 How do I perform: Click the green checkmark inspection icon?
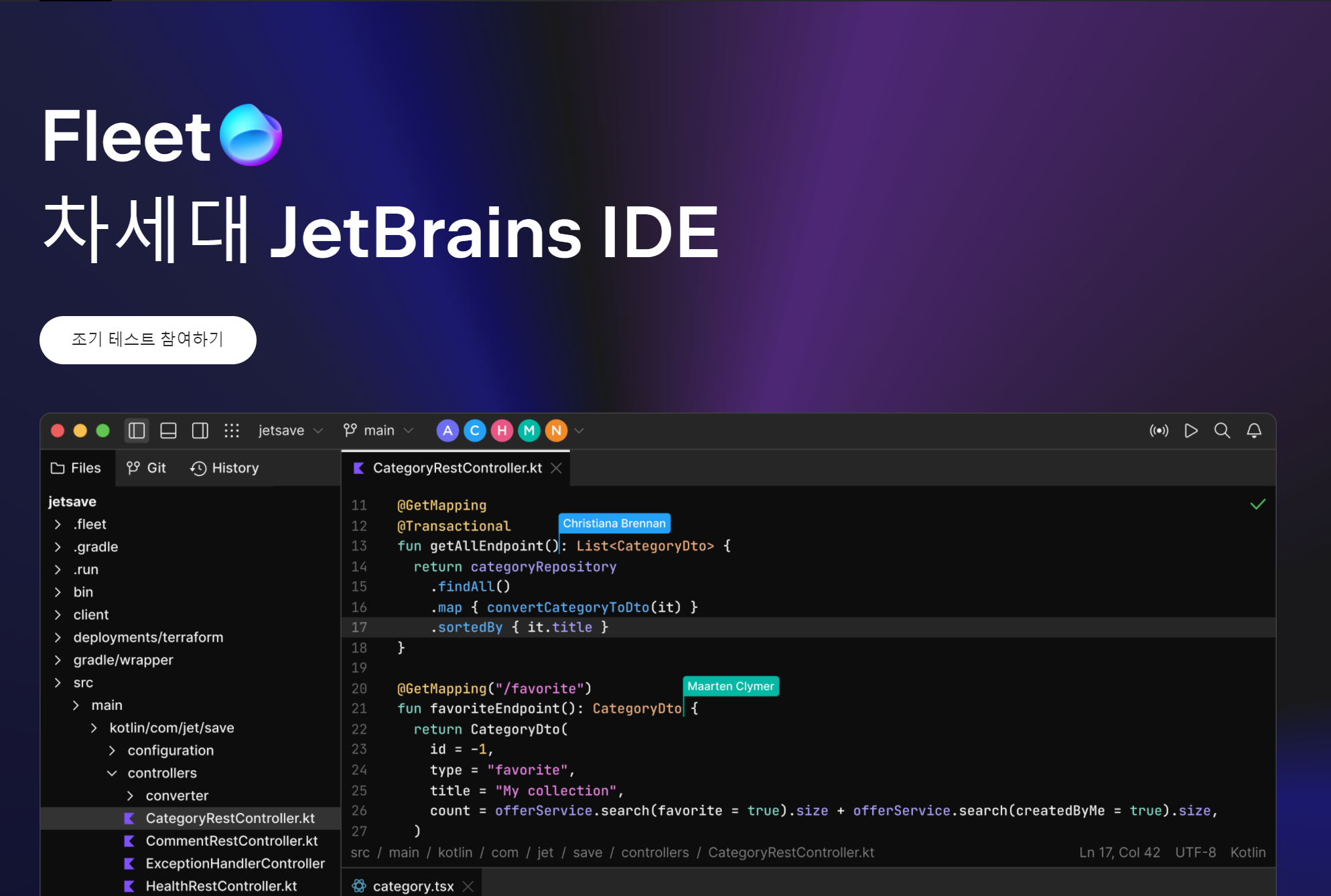pos(1257,504)
